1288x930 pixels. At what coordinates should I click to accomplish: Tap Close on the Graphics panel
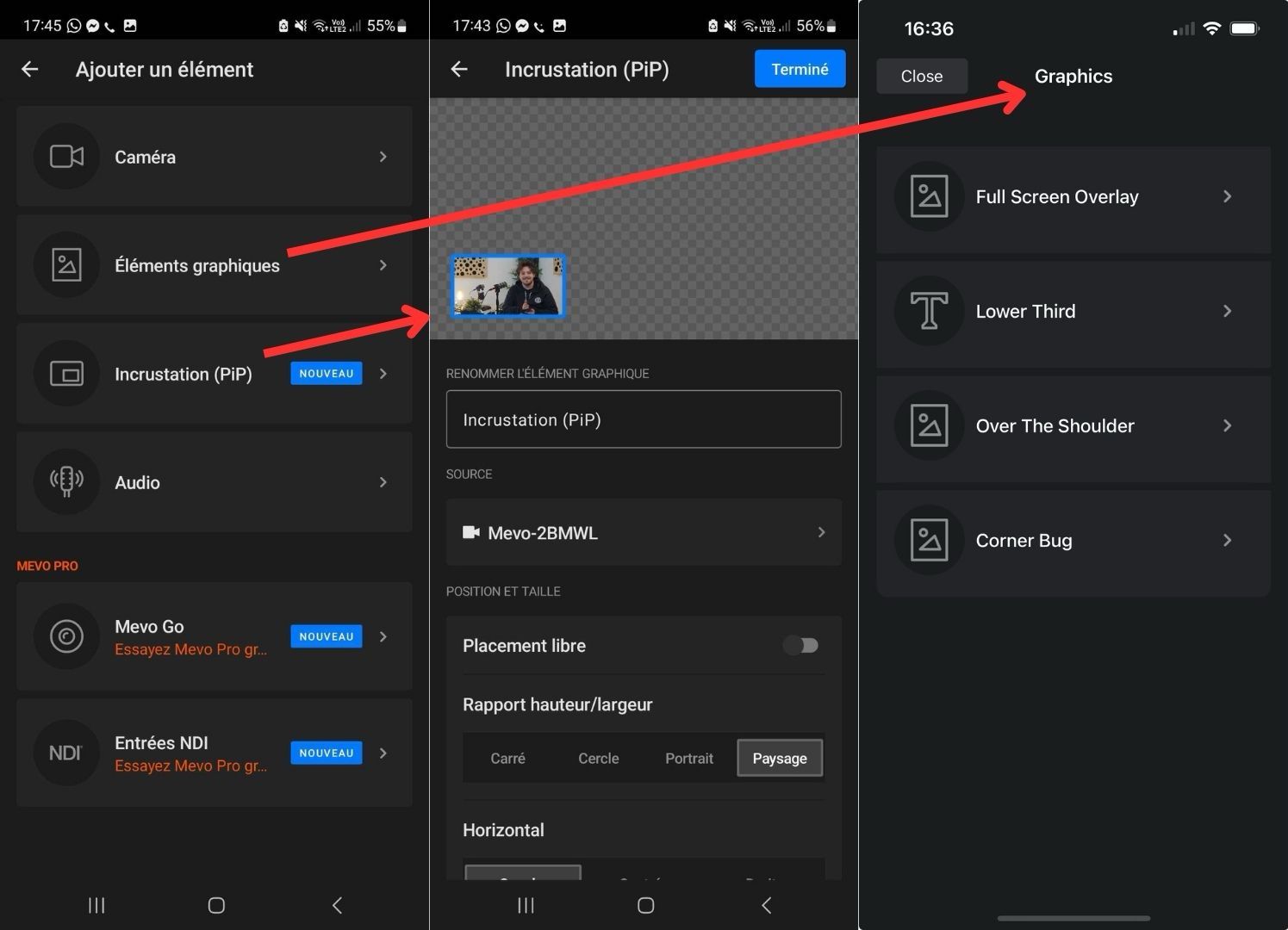(x=921, y=77)
